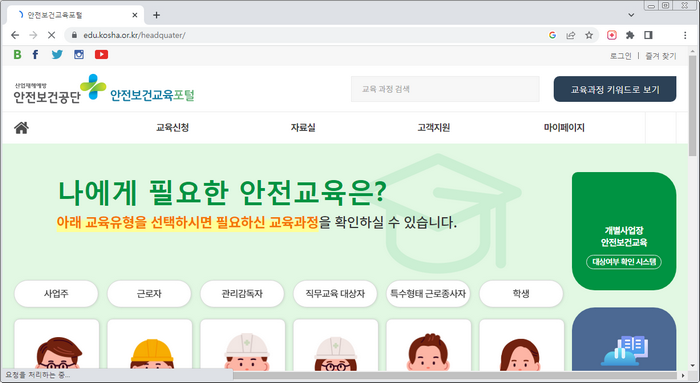Image resolution: width=700 pixels, height=383 pixels.
Task: Select the 관리감독자 education type
Action: (242, 294)
